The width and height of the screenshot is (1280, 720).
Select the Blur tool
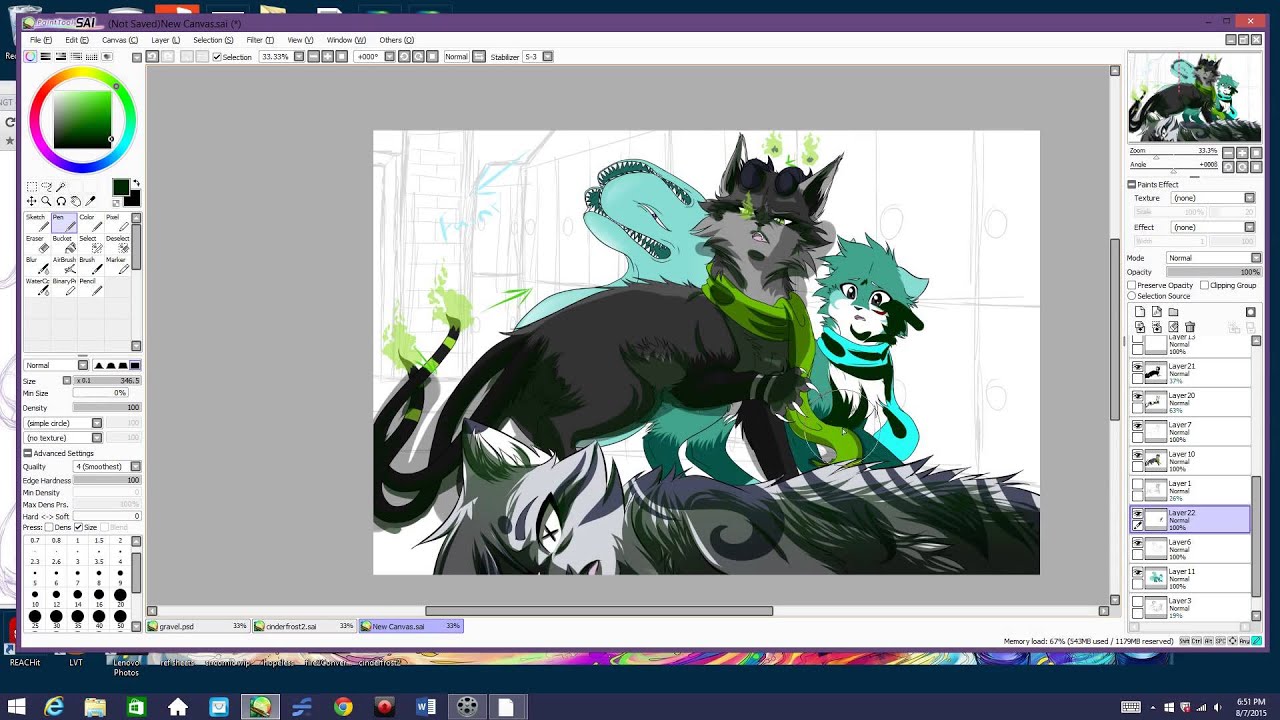pyautogui.click(x=37, y=265)
